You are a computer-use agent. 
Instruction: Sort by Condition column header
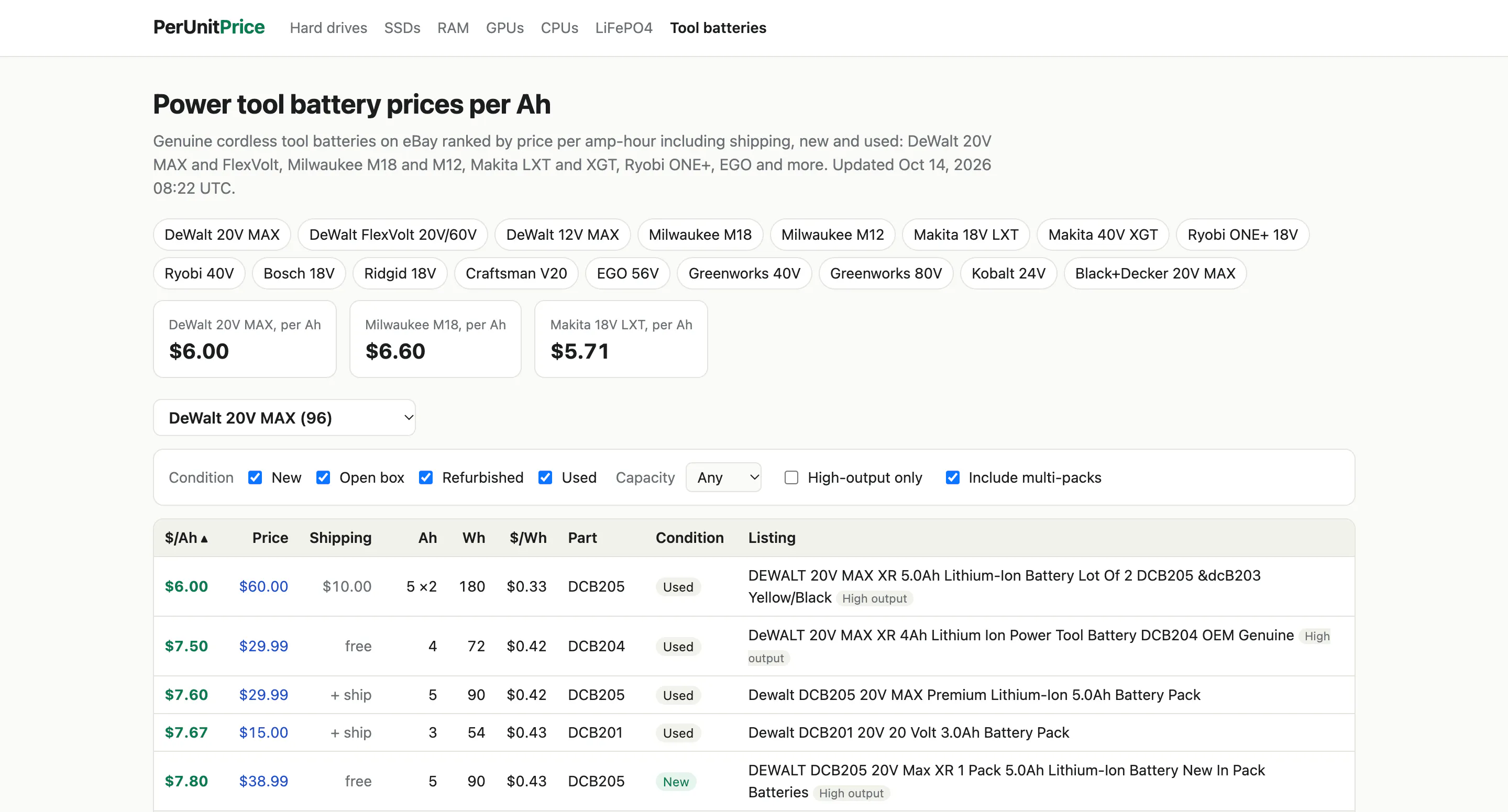pos(689,538)
